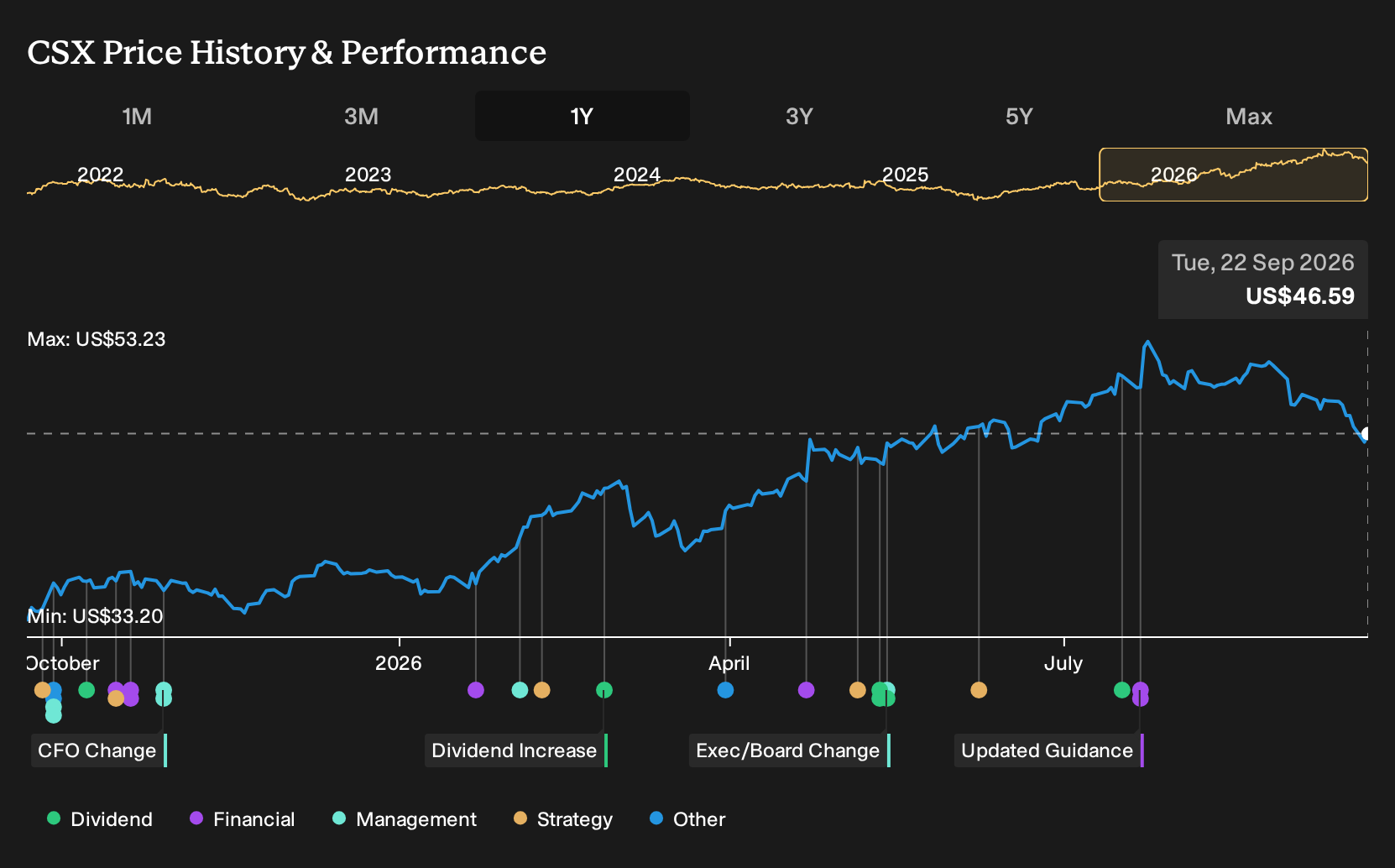Click the highlighted 2026 range selector window
This screenshot has height=868, width=1395.
pyautogui.click(x=1233, y=175)
